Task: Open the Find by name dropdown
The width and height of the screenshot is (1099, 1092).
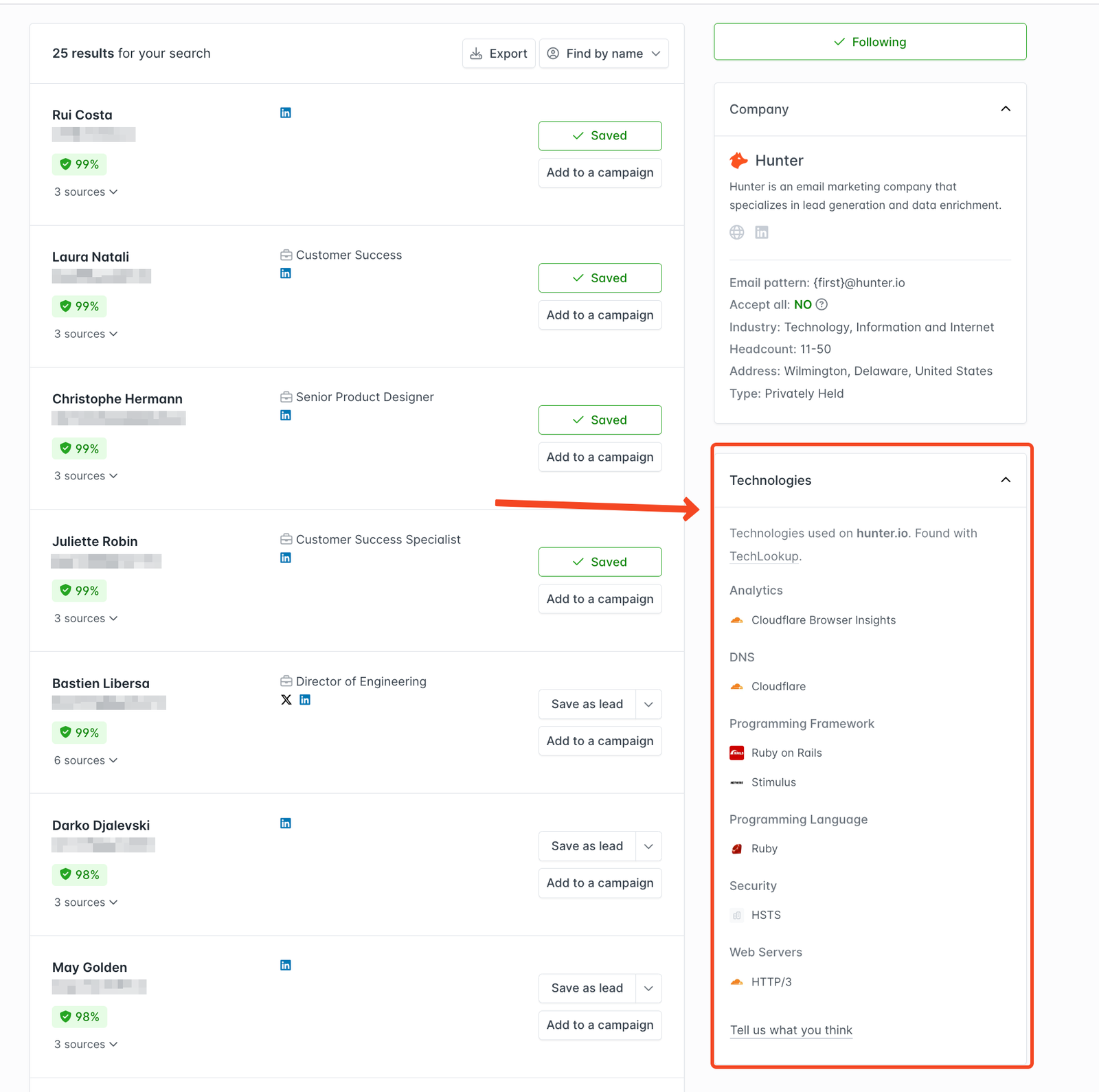Action: (603, 53)
